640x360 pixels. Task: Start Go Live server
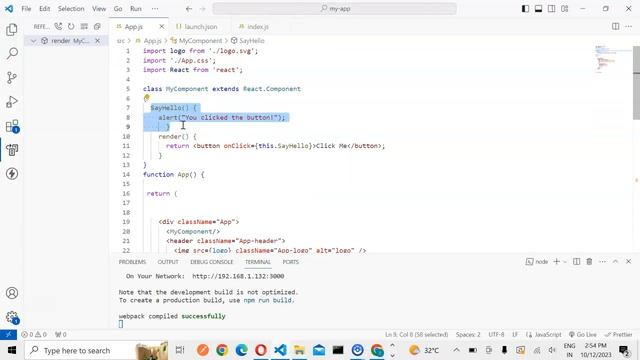click(582, 335)
